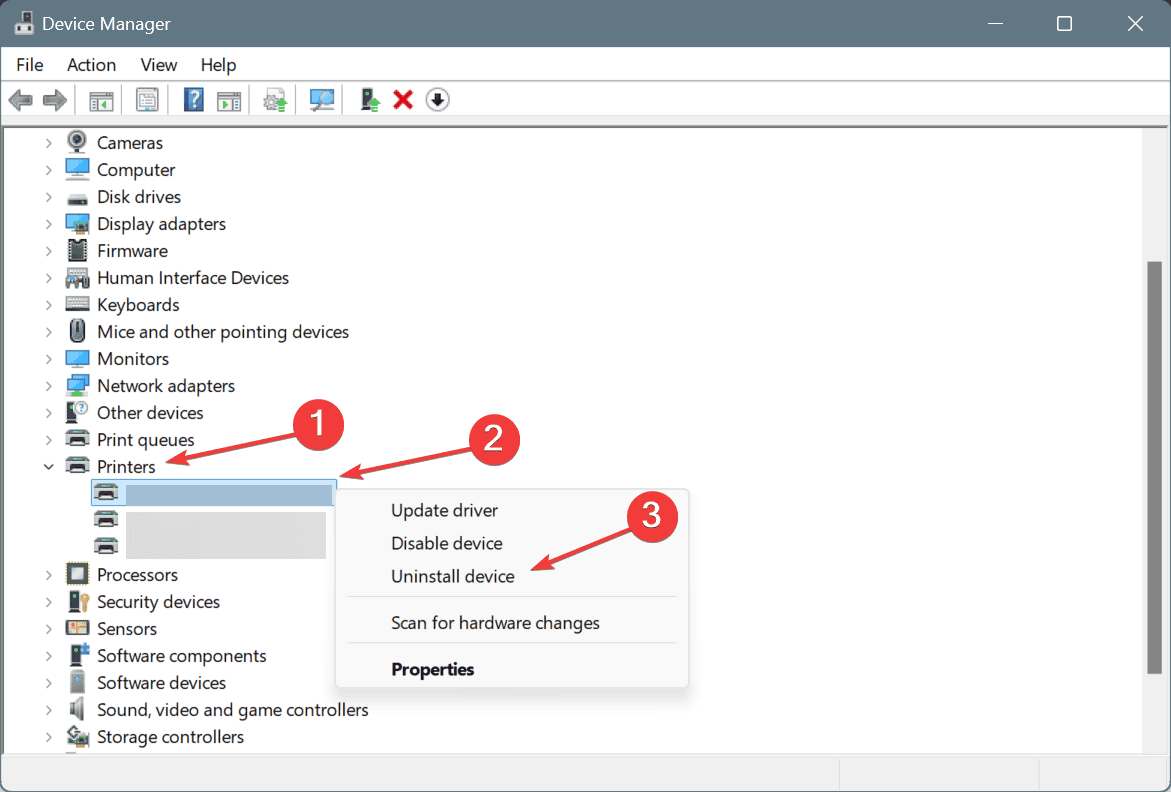Select the Computer label
The image size is (1171, 792).
[136, 170]
